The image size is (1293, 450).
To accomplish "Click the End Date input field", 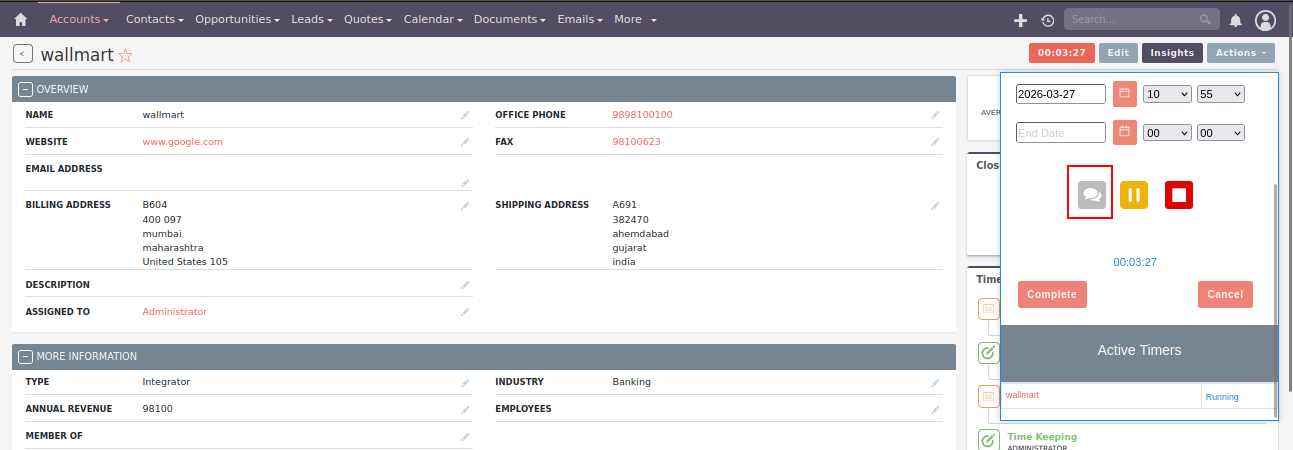I will point(1060,132).
